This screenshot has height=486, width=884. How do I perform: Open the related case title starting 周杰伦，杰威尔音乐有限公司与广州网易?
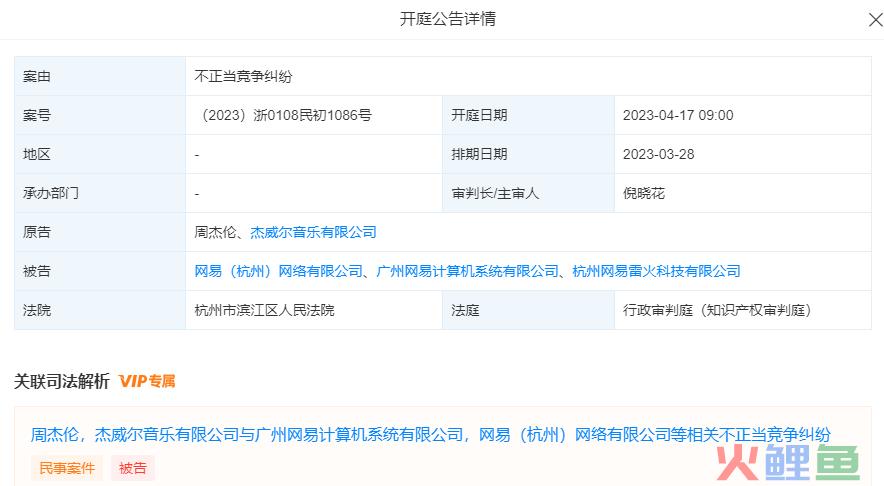click(431, 435)
